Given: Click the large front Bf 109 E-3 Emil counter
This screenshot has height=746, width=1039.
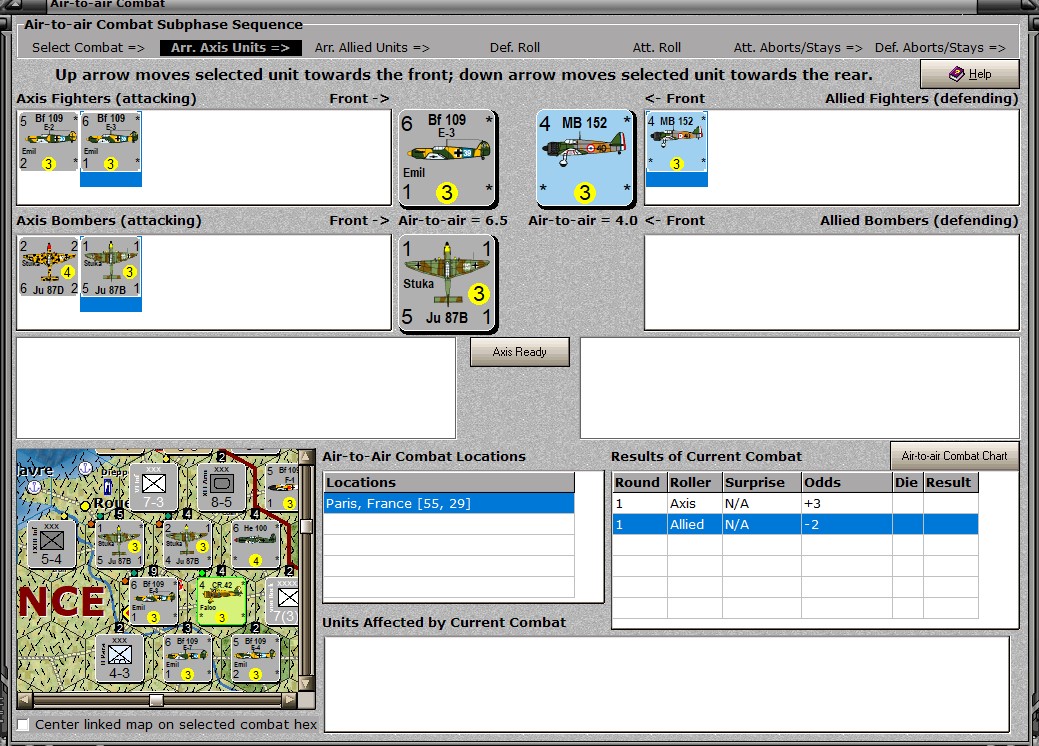Looking at the screenshot, I should point(447,158).
